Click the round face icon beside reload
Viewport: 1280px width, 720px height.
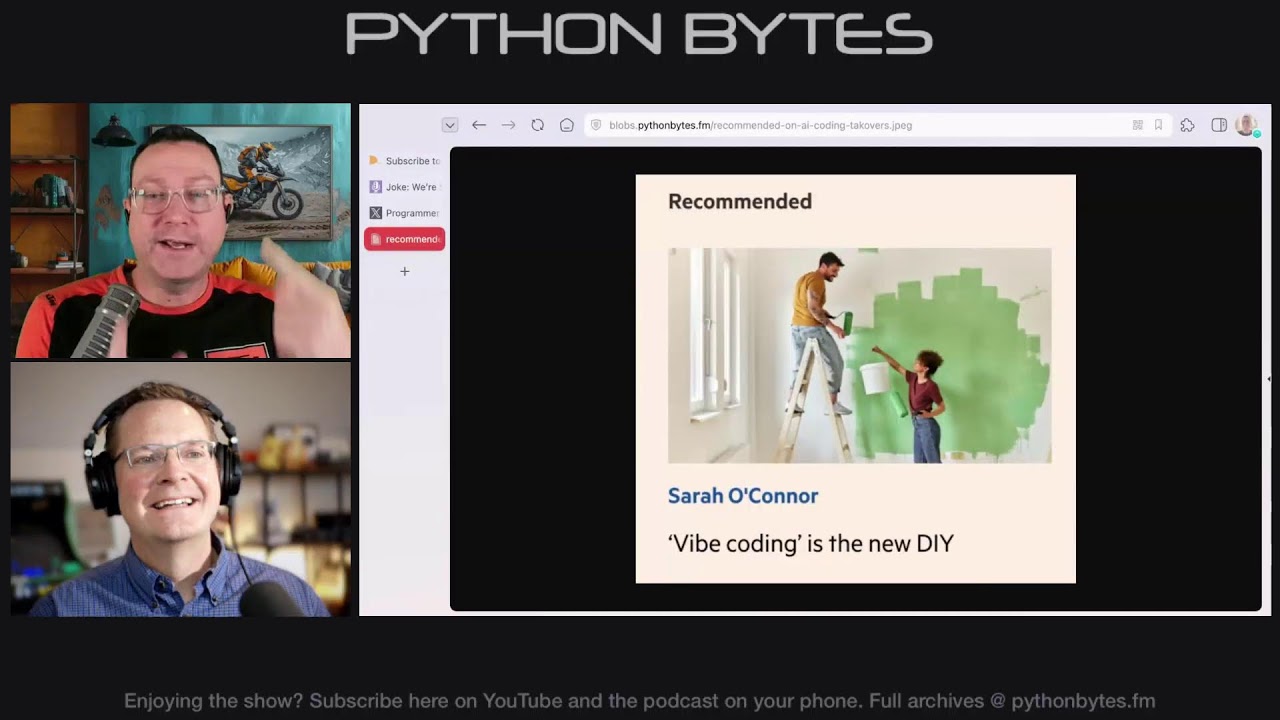(566, 125)
